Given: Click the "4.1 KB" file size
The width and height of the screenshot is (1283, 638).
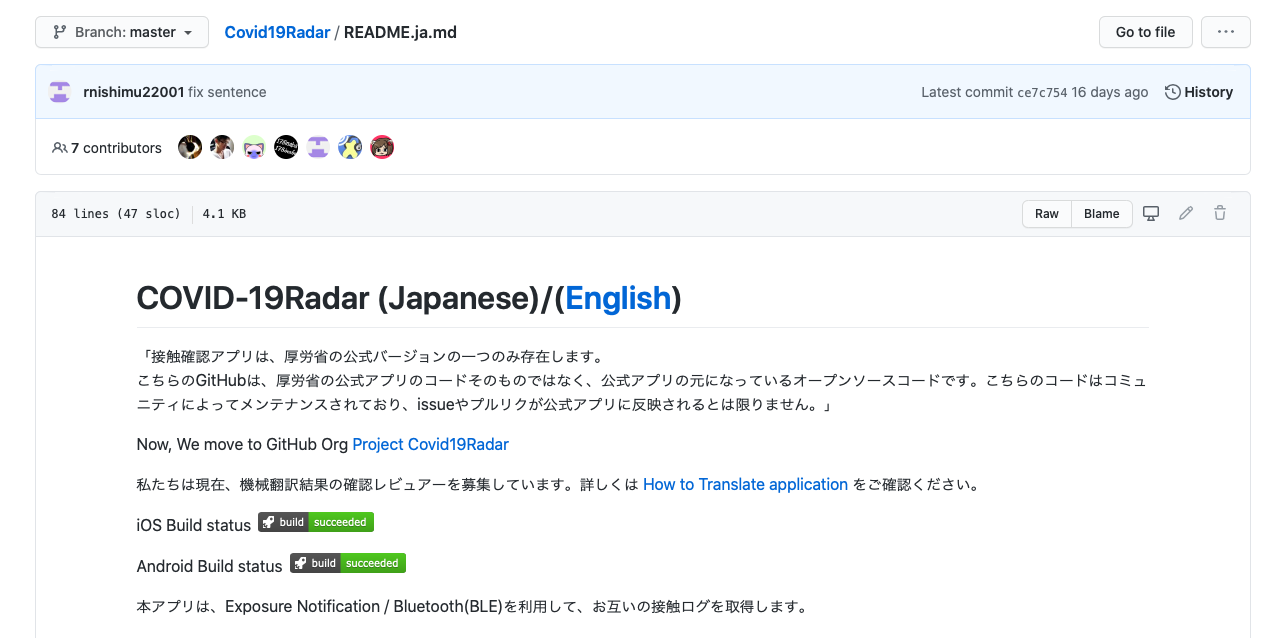Looking at the screenshot, I should pyautogui.click(x=224, y=214).
